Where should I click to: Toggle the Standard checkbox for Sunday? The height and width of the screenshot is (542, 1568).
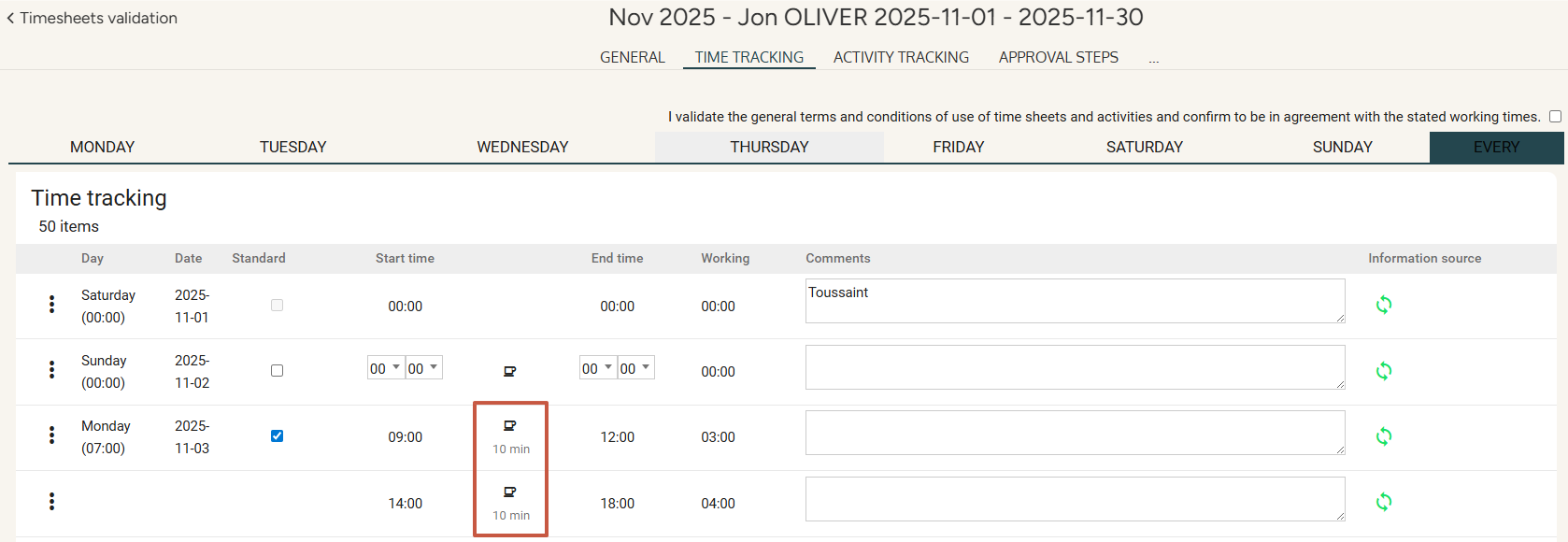pyautogui.click(x=277, y=371)
